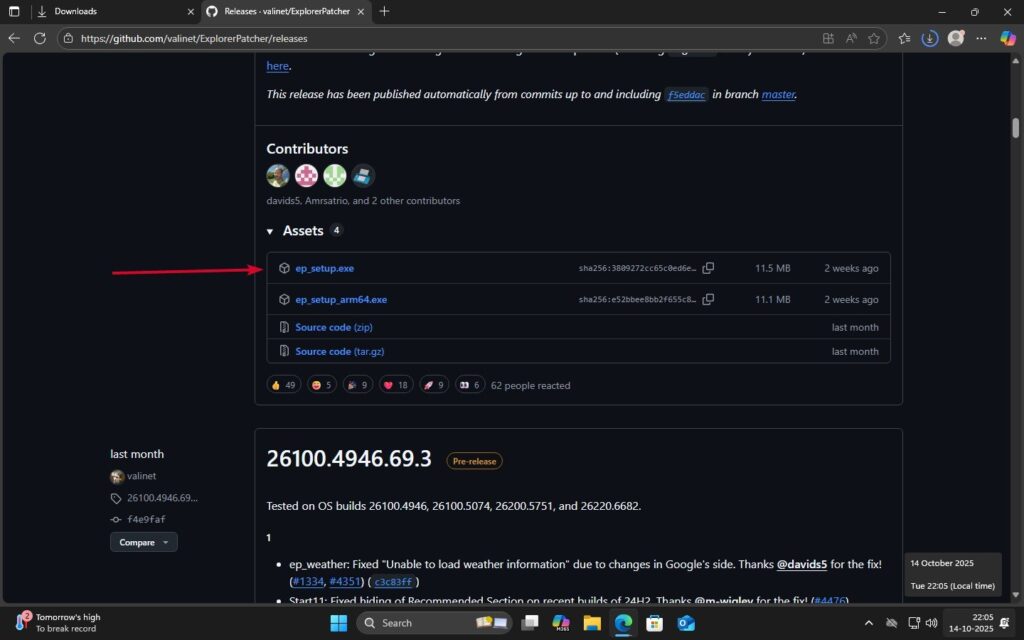Toggle the thumbs up reaction
1024x640 pixels.
(x=283, y=384)
